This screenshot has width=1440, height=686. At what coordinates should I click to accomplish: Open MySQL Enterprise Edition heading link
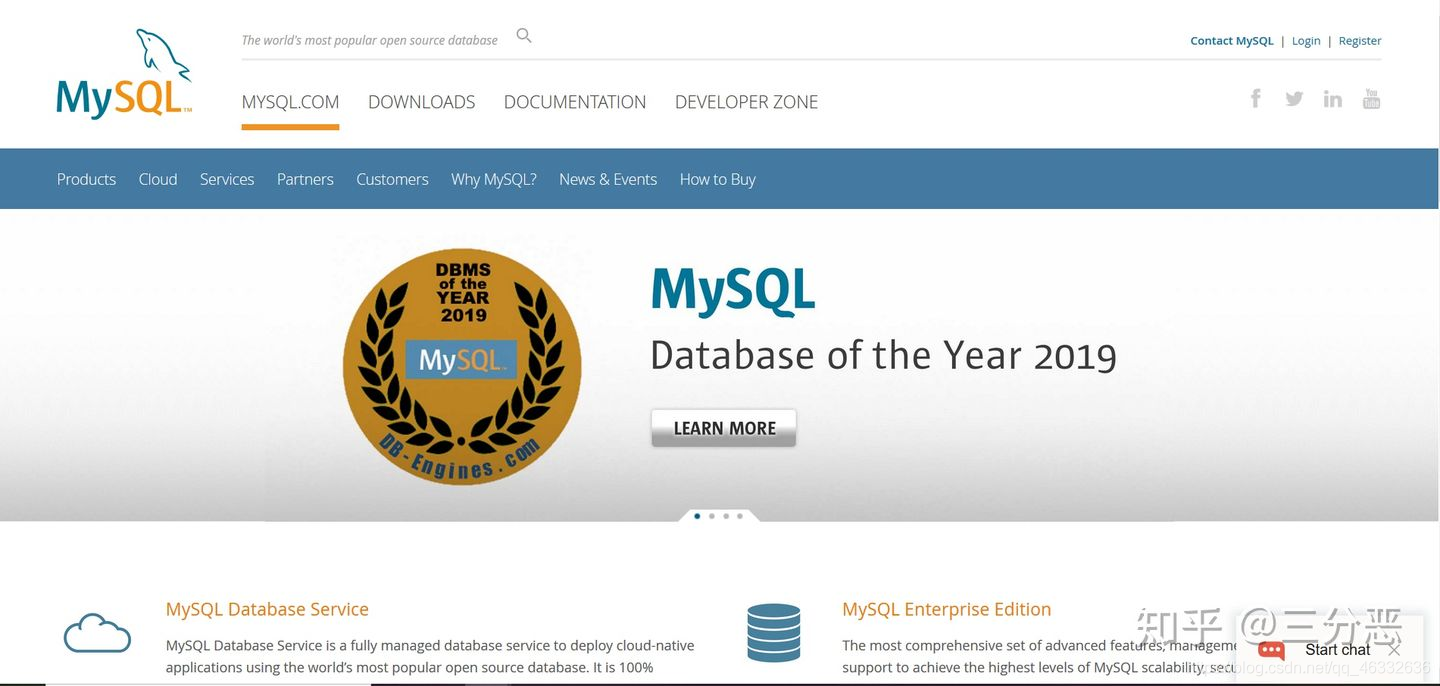(x=946, y=609)
